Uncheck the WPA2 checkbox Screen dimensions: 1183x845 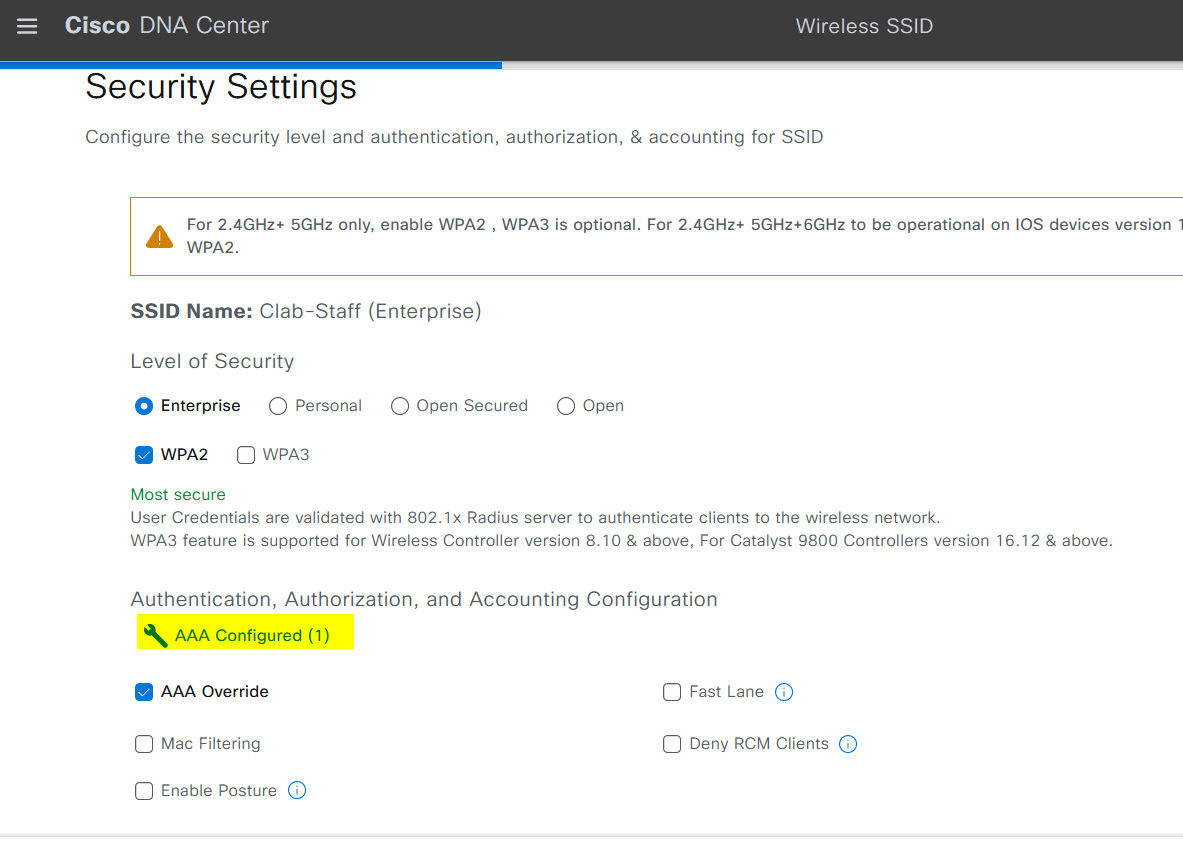pos(143,455)
